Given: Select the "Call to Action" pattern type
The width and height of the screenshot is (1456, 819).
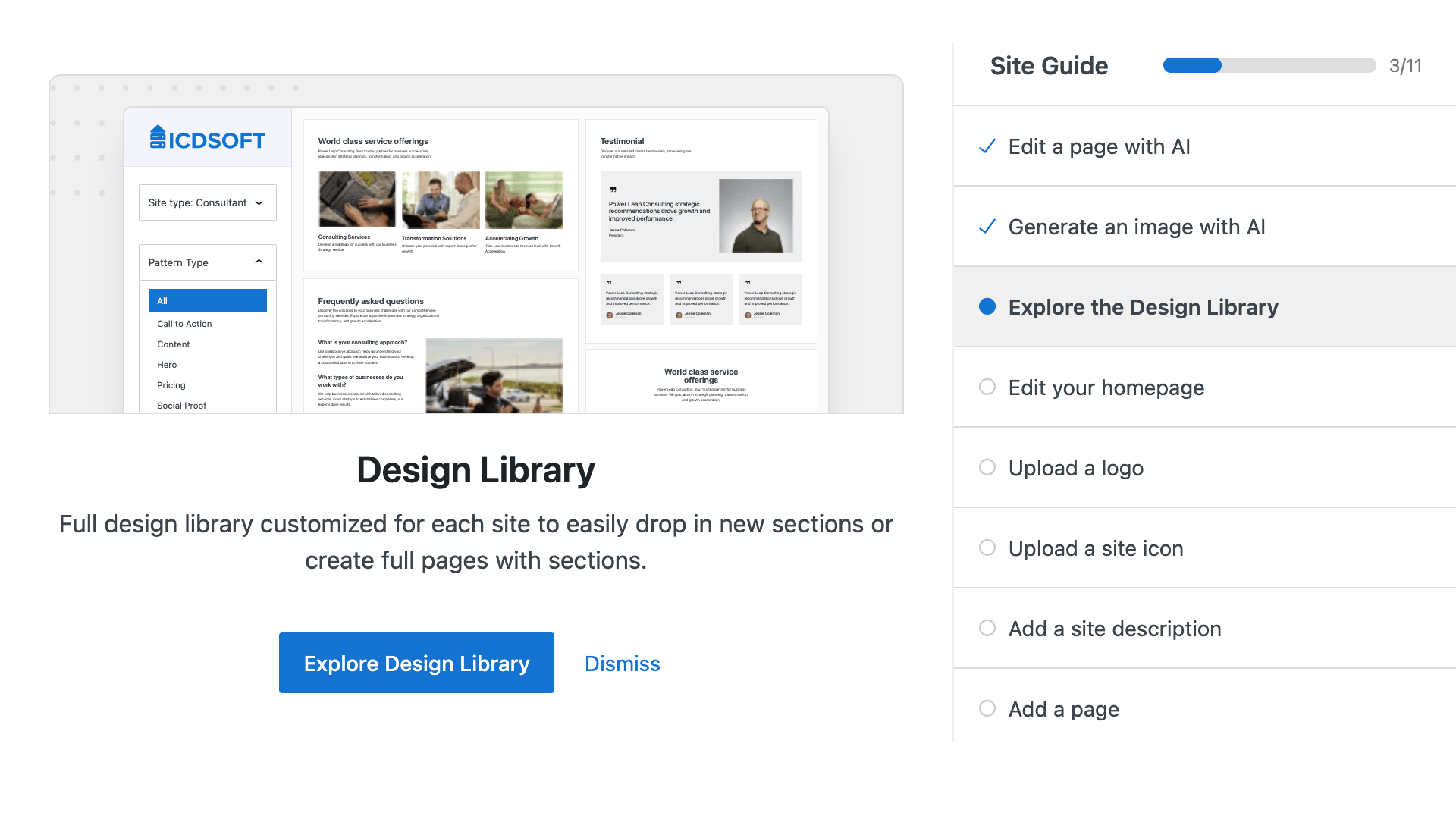Looking at the screenshot, I should coord(184,324).
